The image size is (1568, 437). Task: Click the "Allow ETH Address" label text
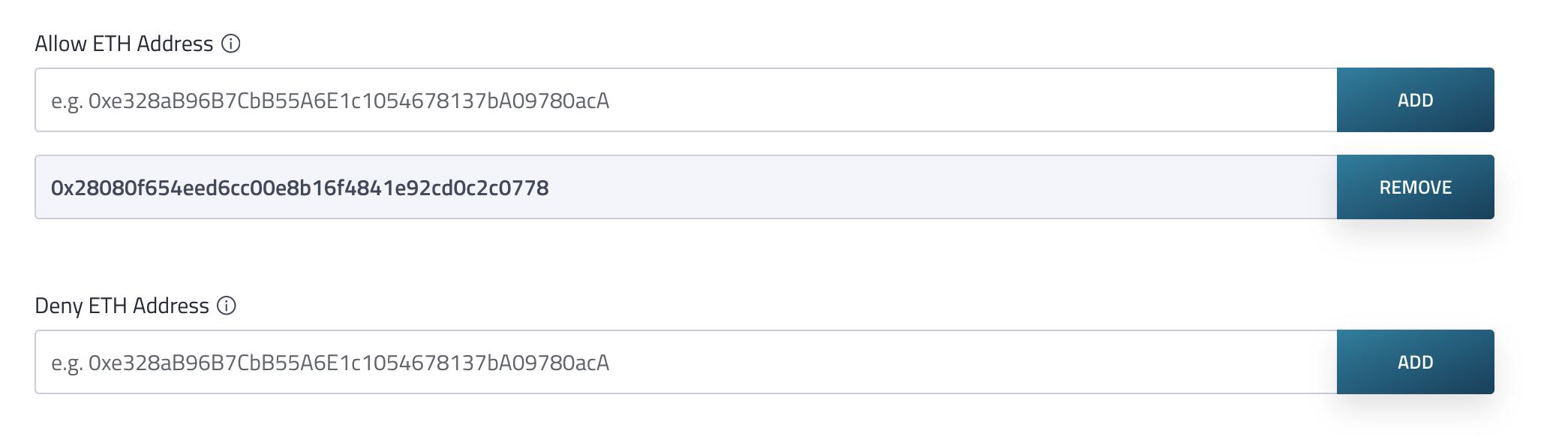pyautogui.click(x=124, y=44)
